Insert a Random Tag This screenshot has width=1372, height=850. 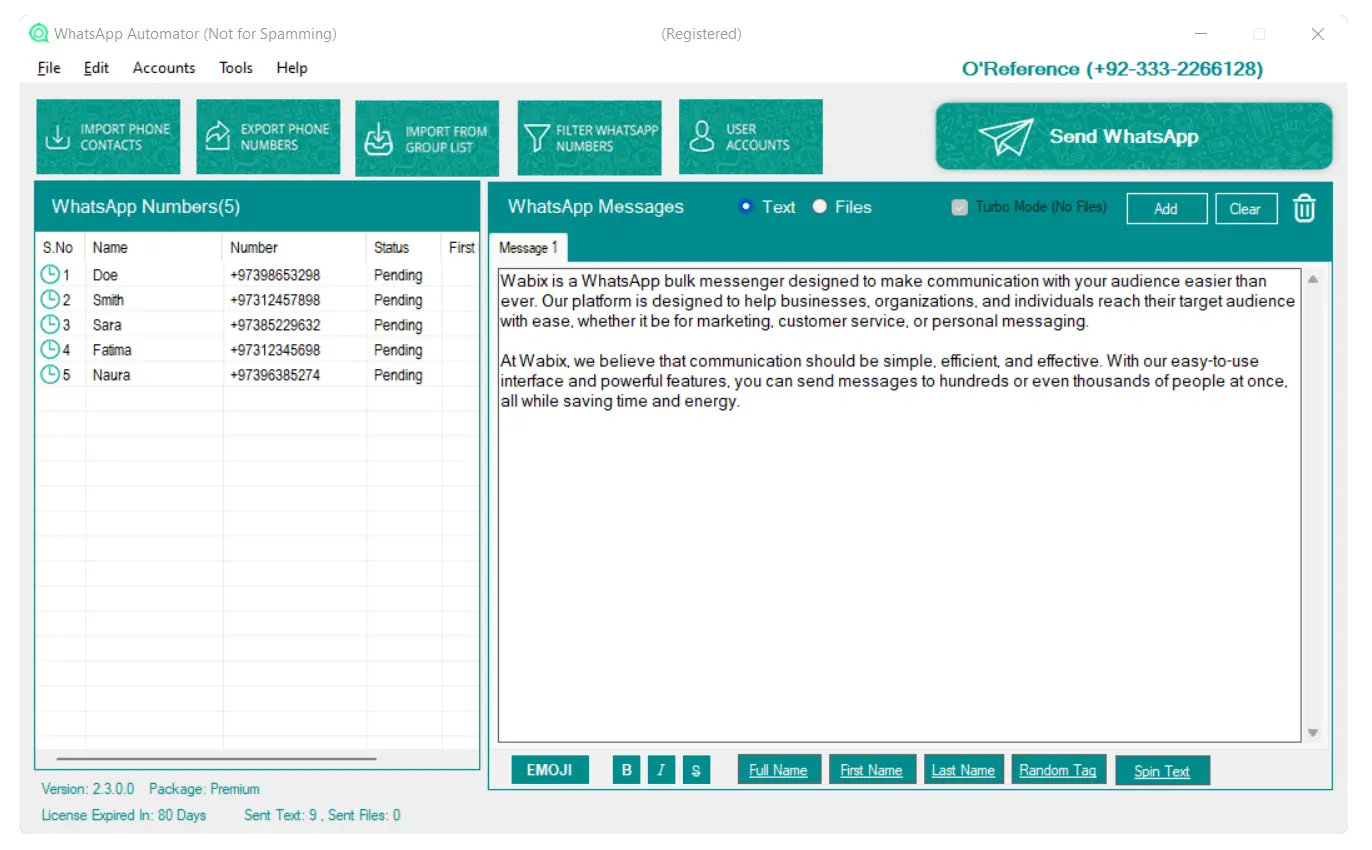click(1058, 770)
